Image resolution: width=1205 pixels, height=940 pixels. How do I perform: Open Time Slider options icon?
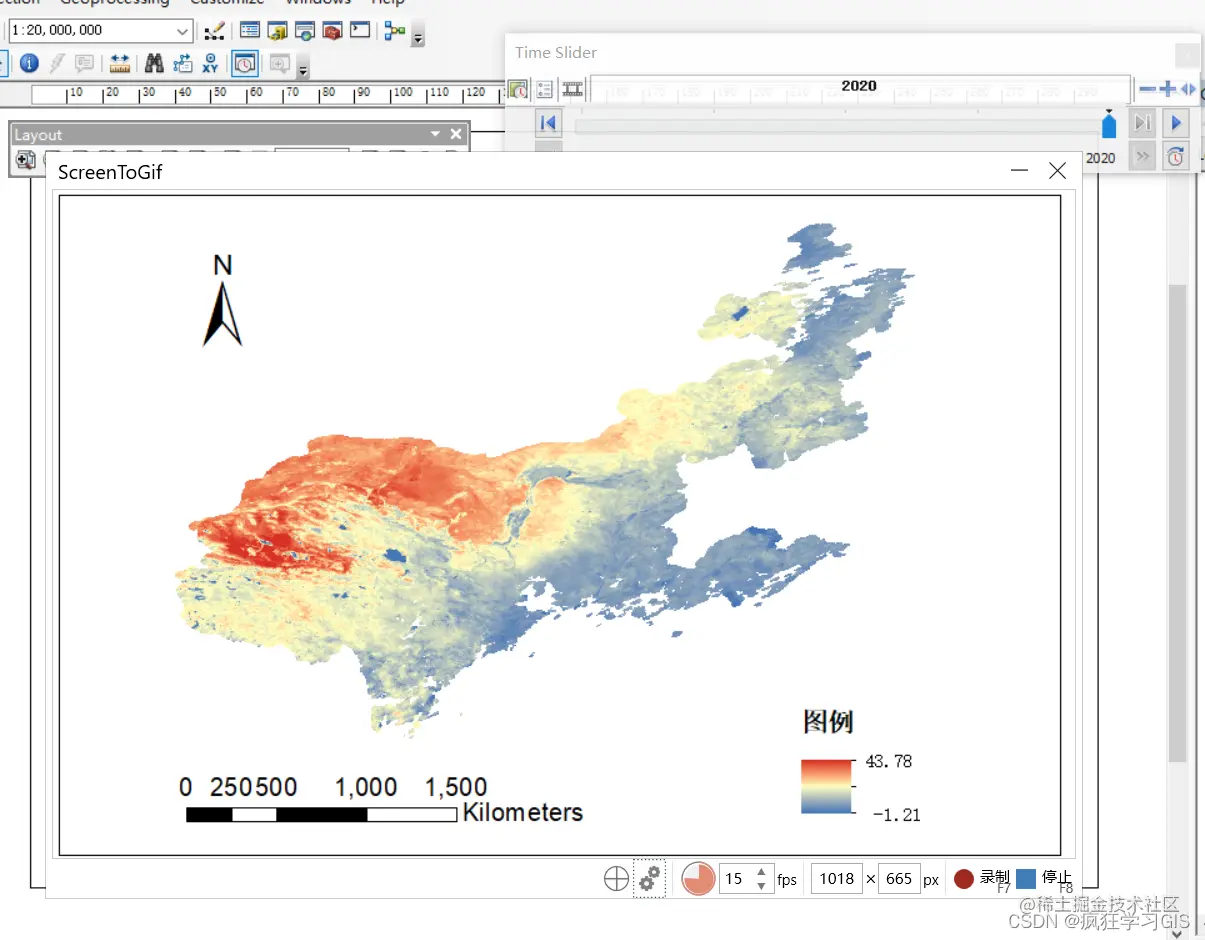point(544,89)
